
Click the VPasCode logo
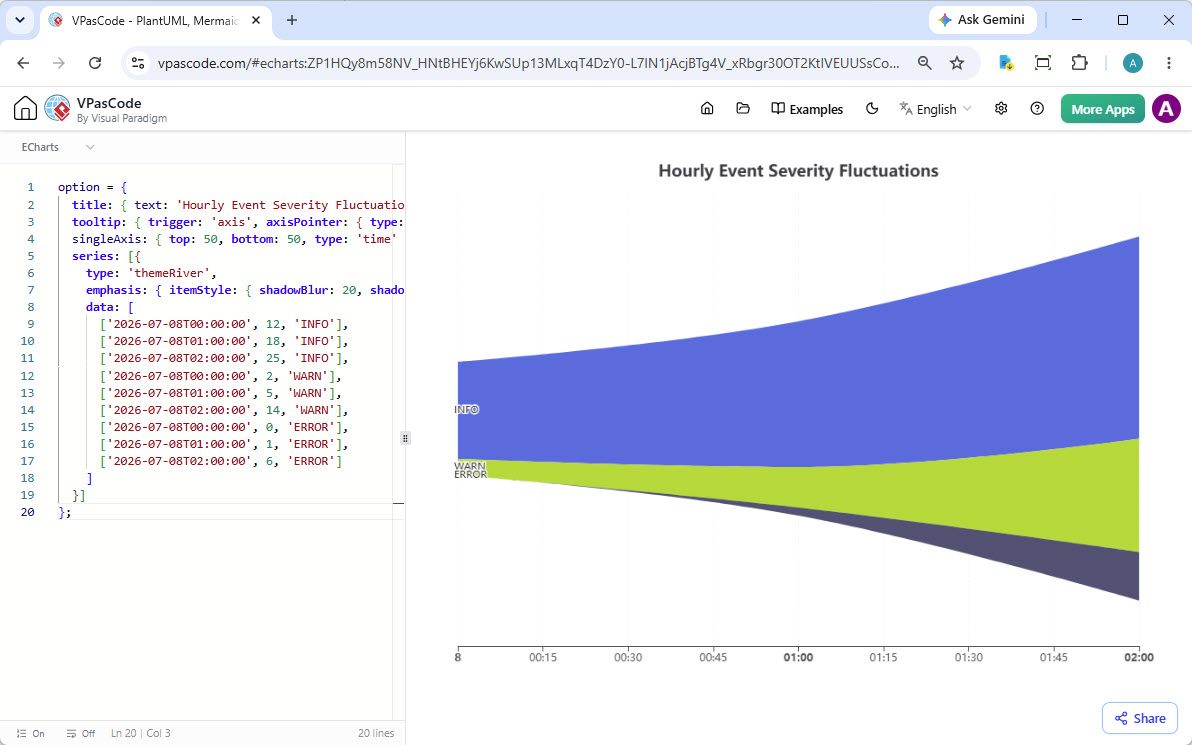click(x=58, y=109)
